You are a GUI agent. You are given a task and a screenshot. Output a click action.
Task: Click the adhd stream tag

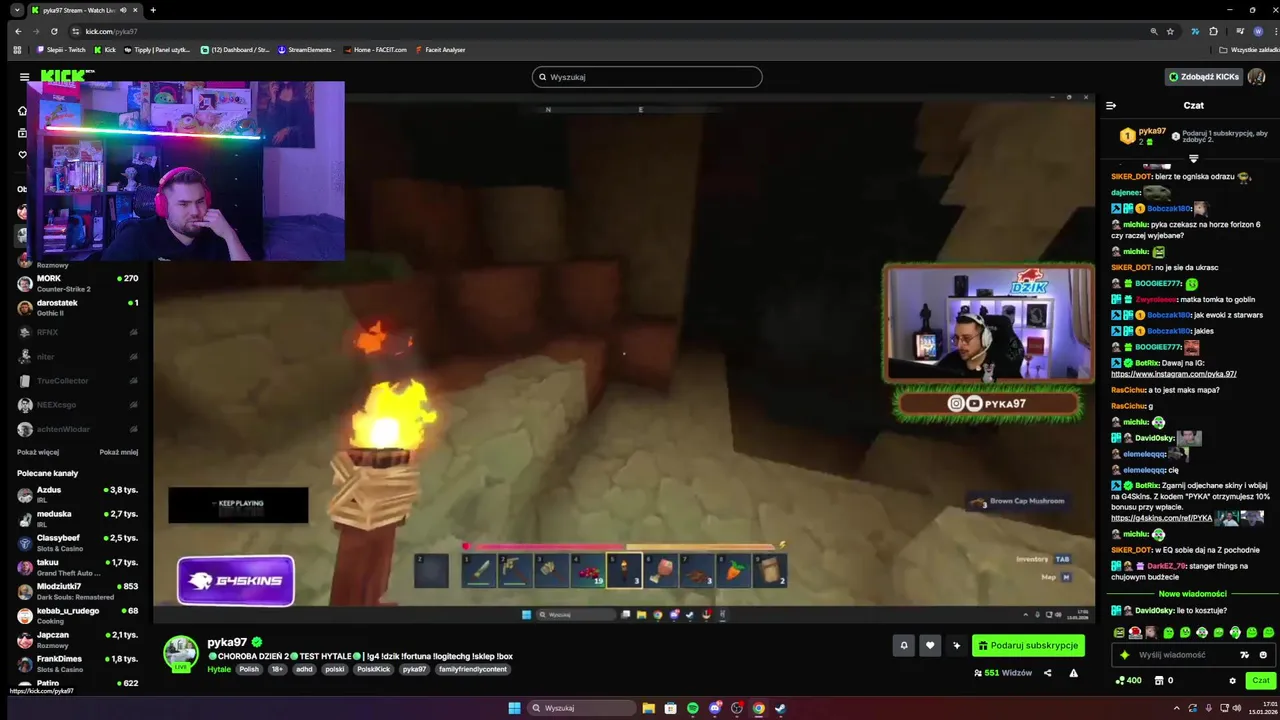304,669
